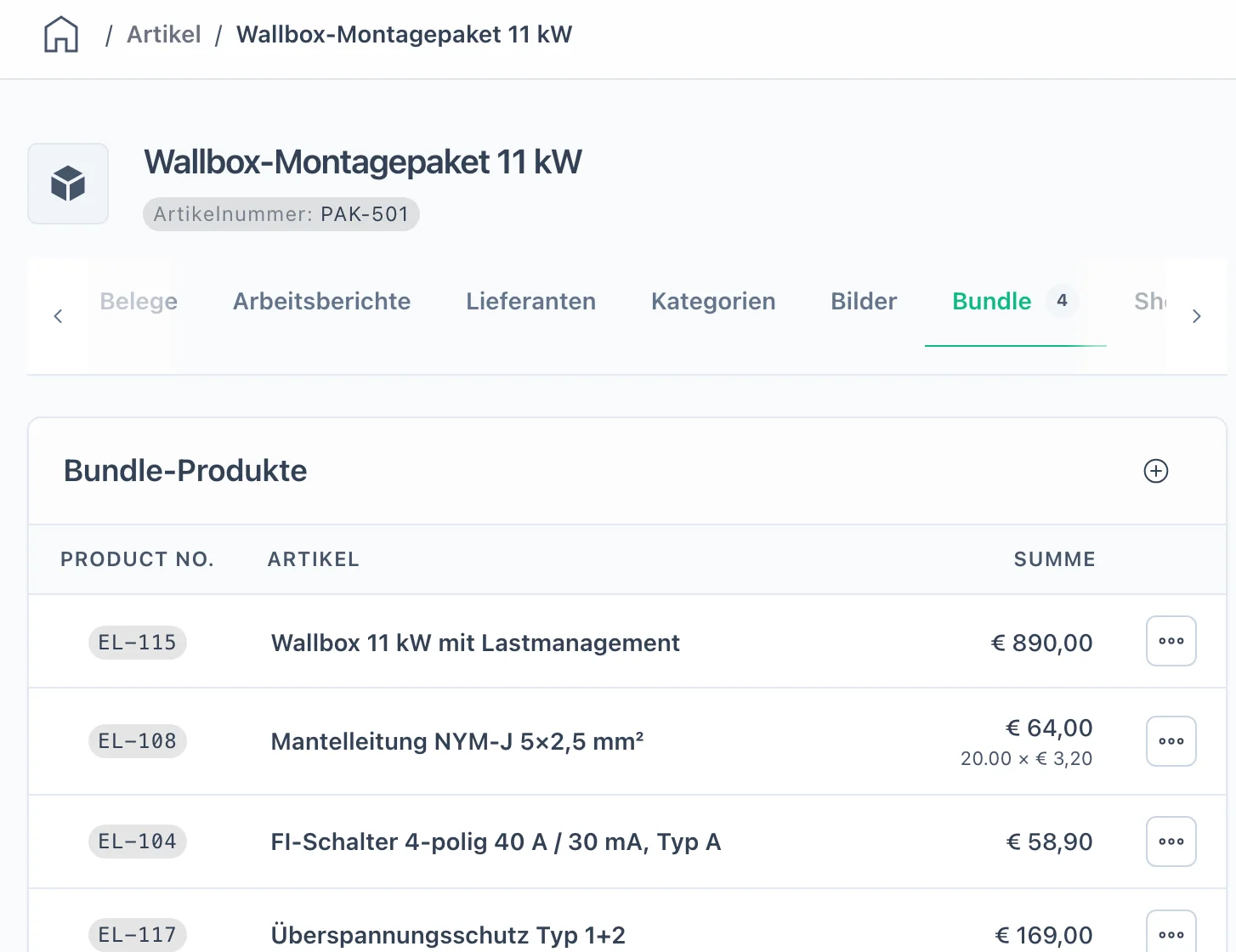
Task: Click the € 64,00 sum value
Action: (x=1050, y=728)
